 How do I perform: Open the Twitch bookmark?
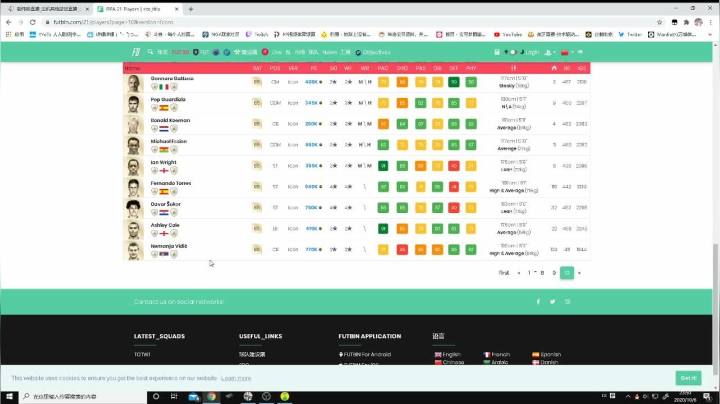(257, 34)
